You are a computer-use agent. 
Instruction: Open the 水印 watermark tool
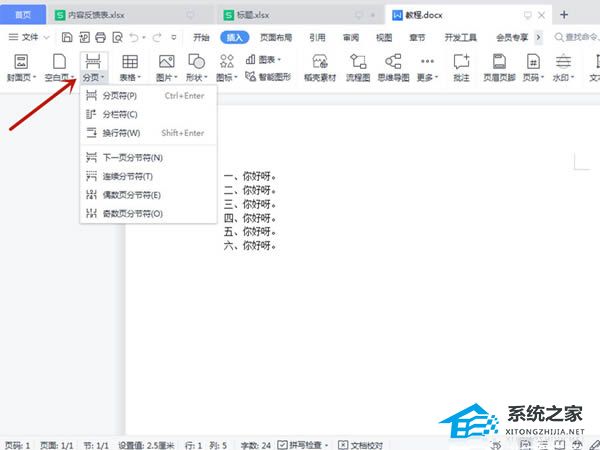[563, 67]
